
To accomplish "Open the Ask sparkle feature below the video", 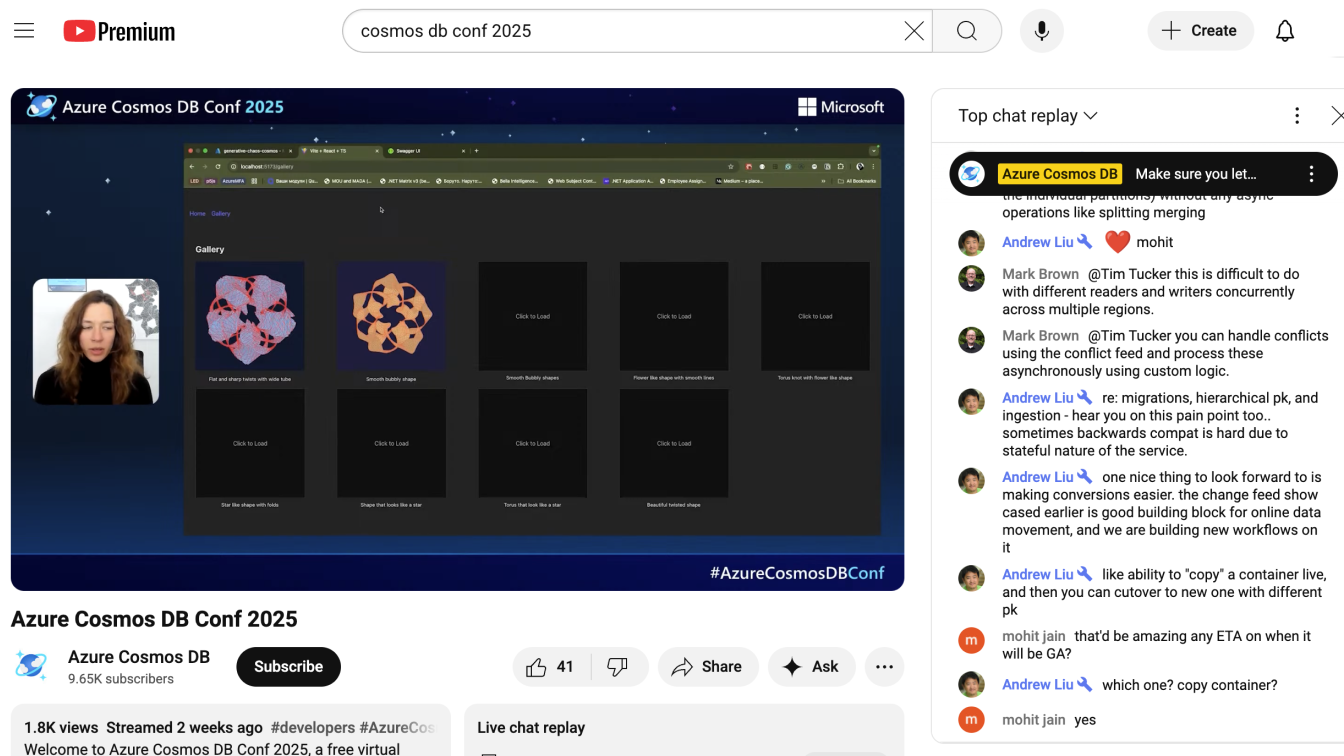I will click(811, 666).
